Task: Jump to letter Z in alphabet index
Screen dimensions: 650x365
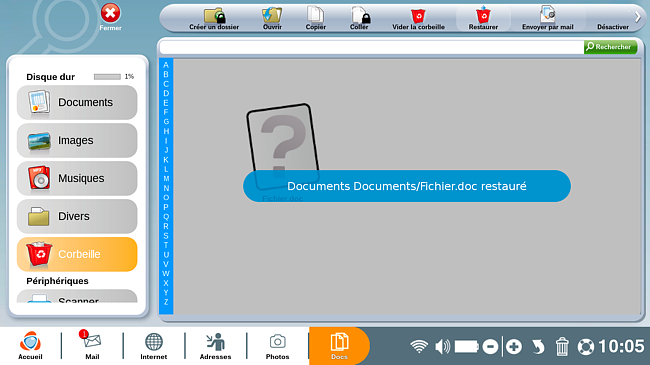Action: coord(166,302)
